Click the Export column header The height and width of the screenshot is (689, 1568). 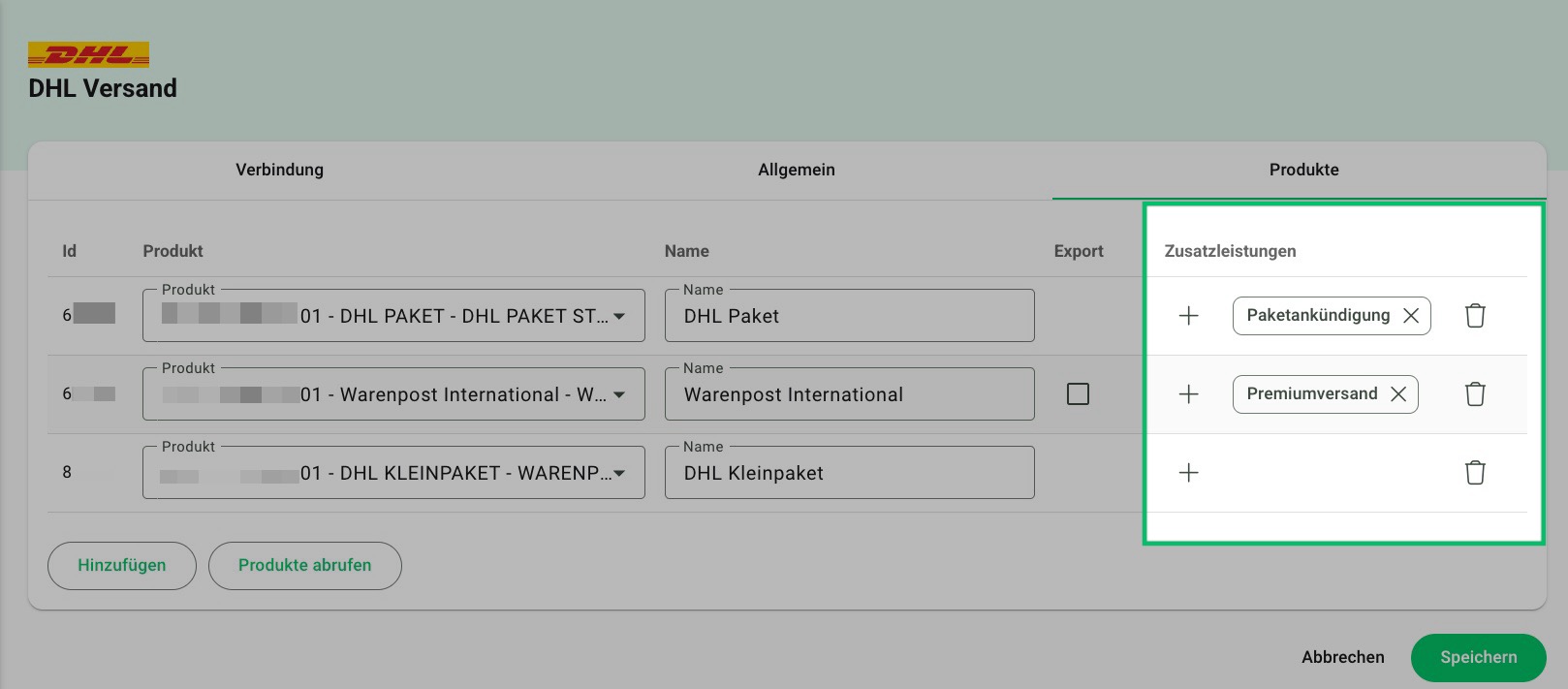click(1079, 251)
